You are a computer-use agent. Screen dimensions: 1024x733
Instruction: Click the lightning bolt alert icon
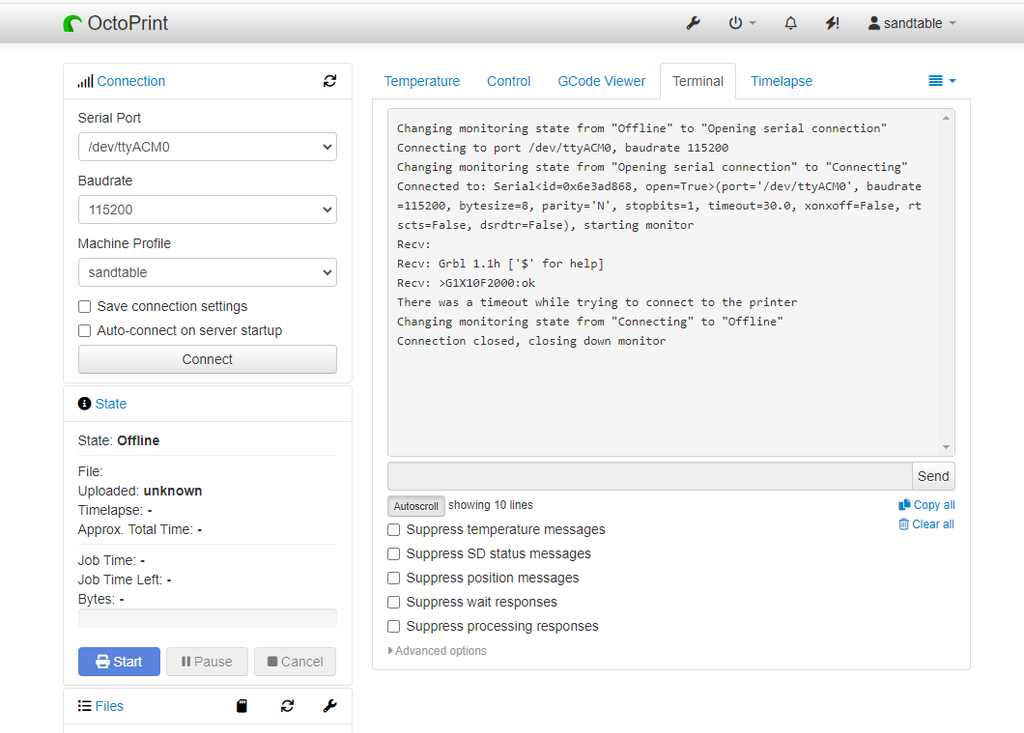tap(832, 24)
